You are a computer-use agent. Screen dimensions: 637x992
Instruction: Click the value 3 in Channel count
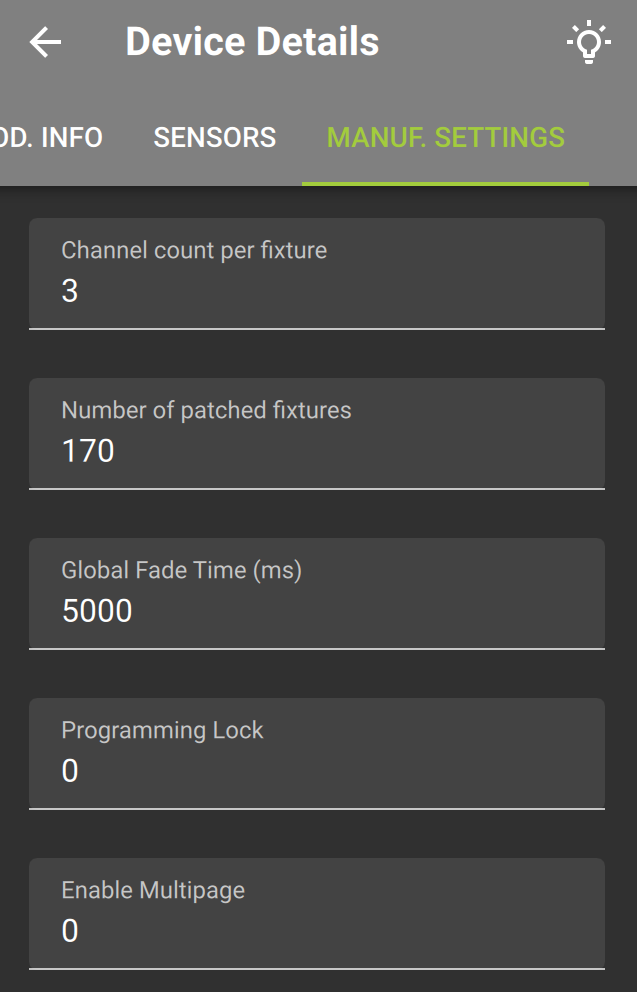click(x=70, y=291)
